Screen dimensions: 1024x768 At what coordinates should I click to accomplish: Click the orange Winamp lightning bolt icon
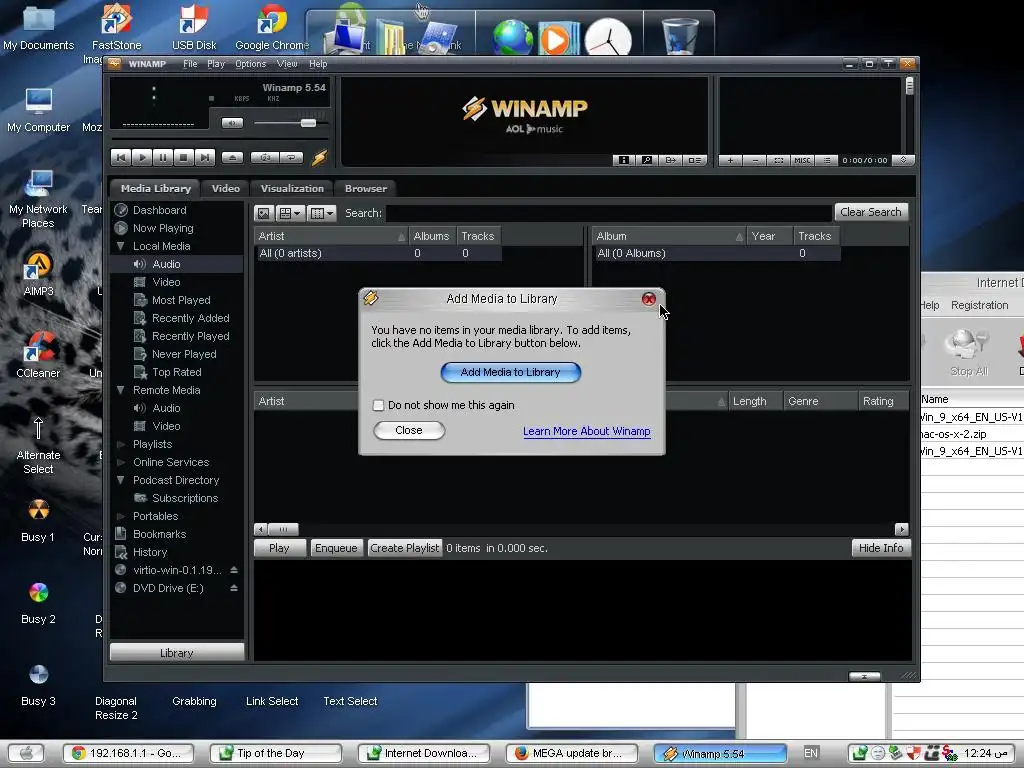(x=319, y=157)
